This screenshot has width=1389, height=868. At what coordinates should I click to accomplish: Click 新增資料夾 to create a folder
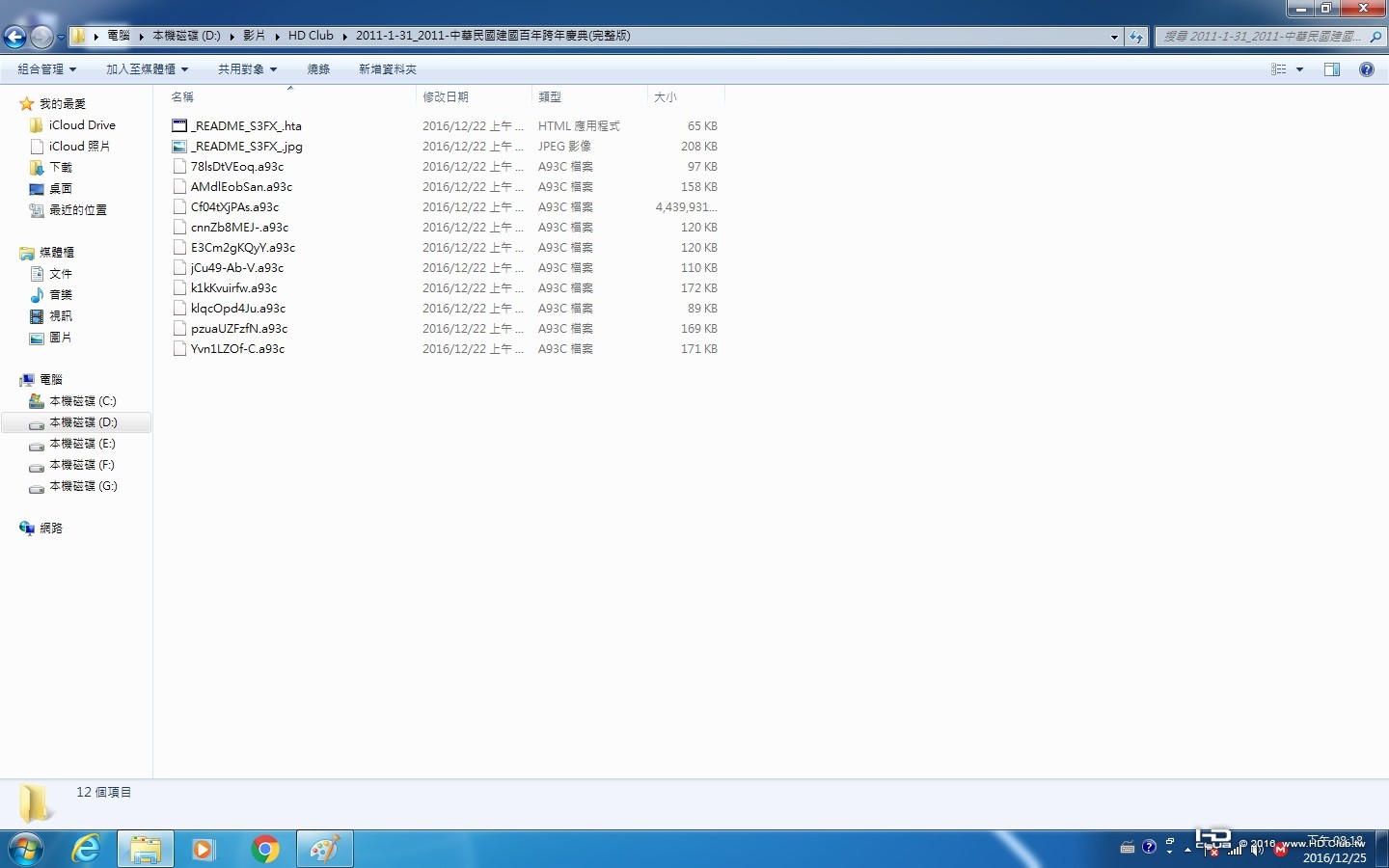(388, 69)
